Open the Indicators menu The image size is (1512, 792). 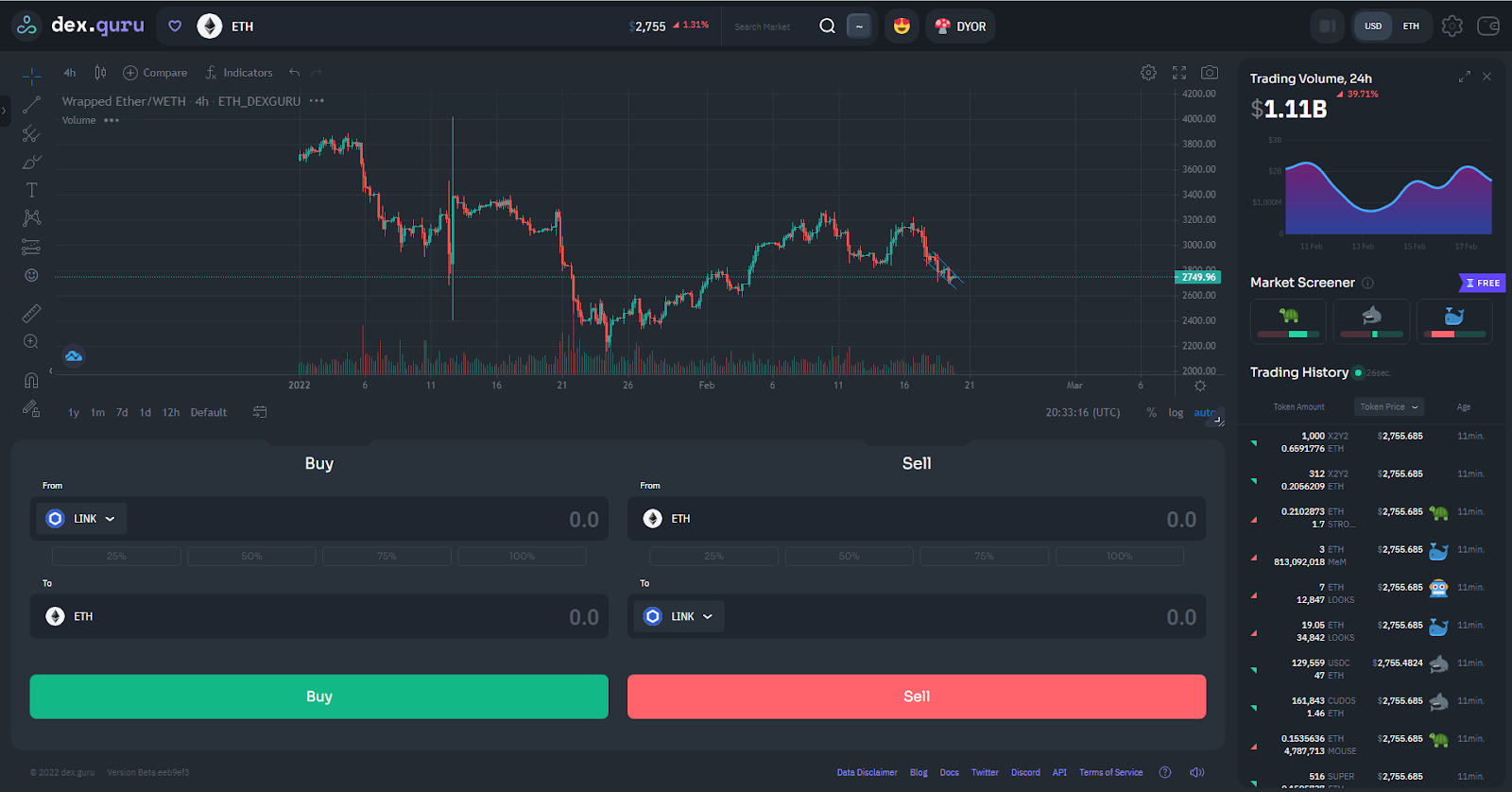click(239, 73)
